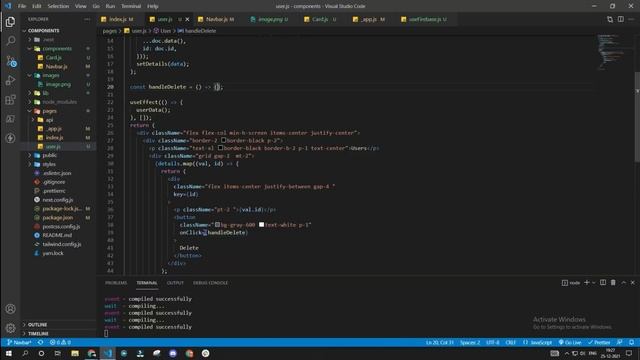The width and height of the screenshot is (640, 360).
Task: Click Spaces: 2 indentation indicator
Action: click(470, 342)
